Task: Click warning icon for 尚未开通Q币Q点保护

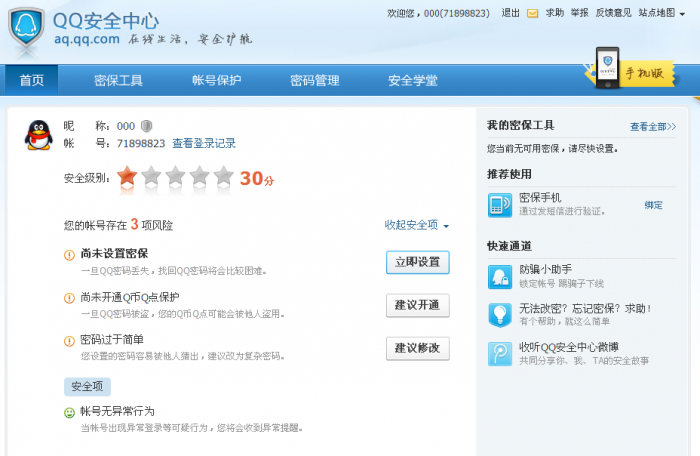Action: point(69,298)
